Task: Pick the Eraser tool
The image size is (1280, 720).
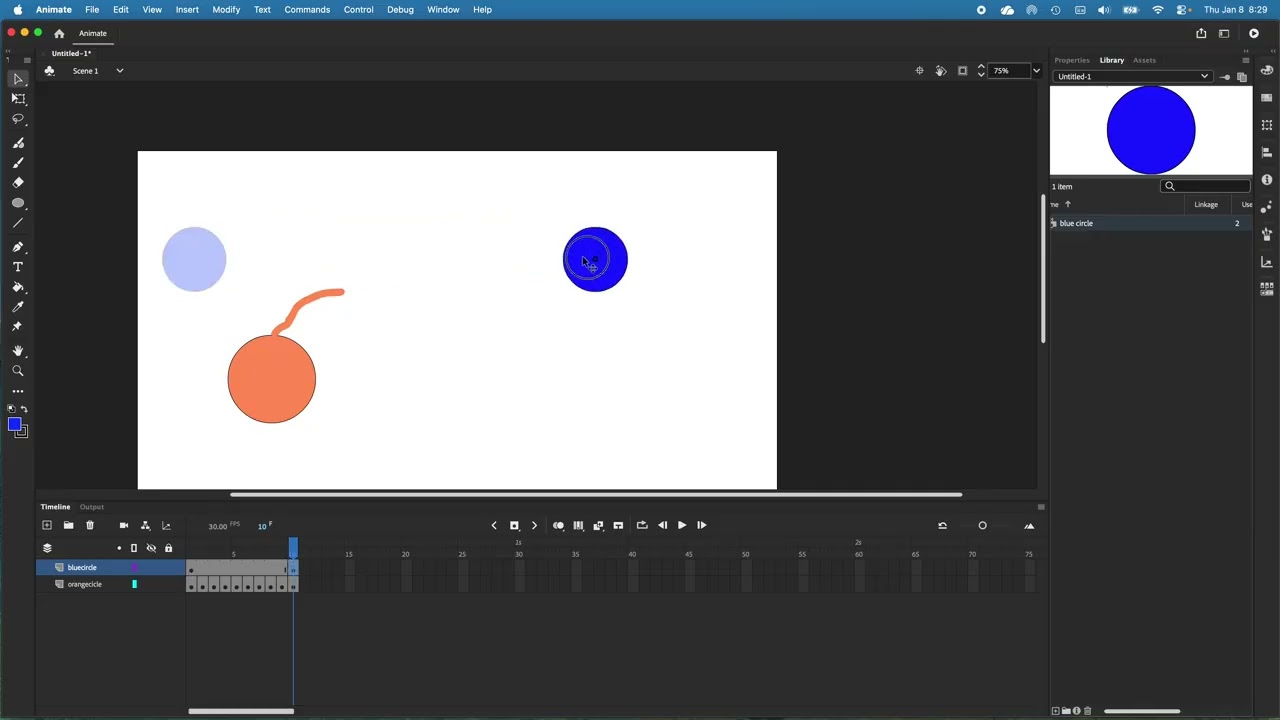Action: [18, 182]
